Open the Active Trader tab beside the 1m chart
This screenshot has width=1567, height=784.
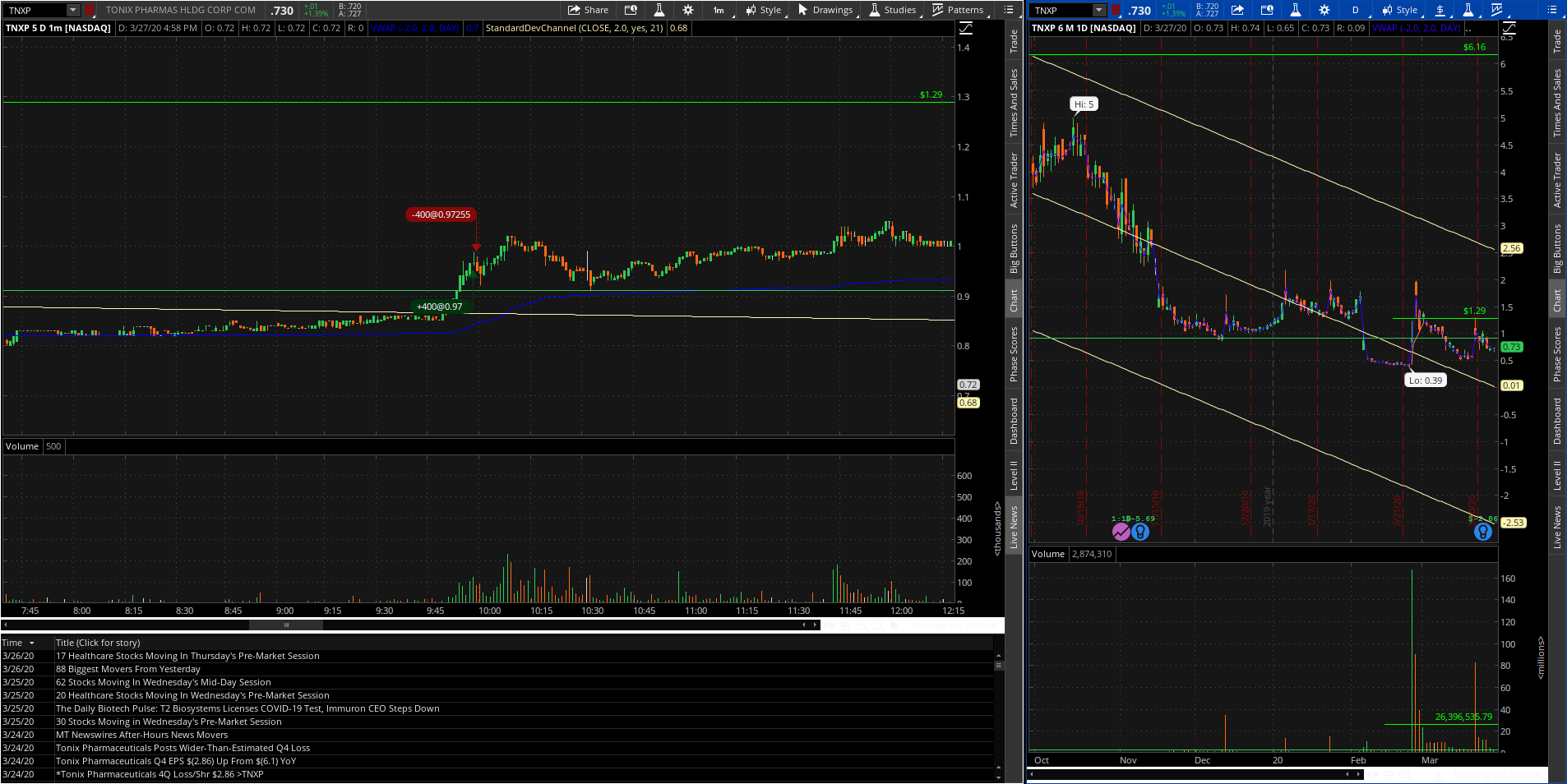point(1014,180)
